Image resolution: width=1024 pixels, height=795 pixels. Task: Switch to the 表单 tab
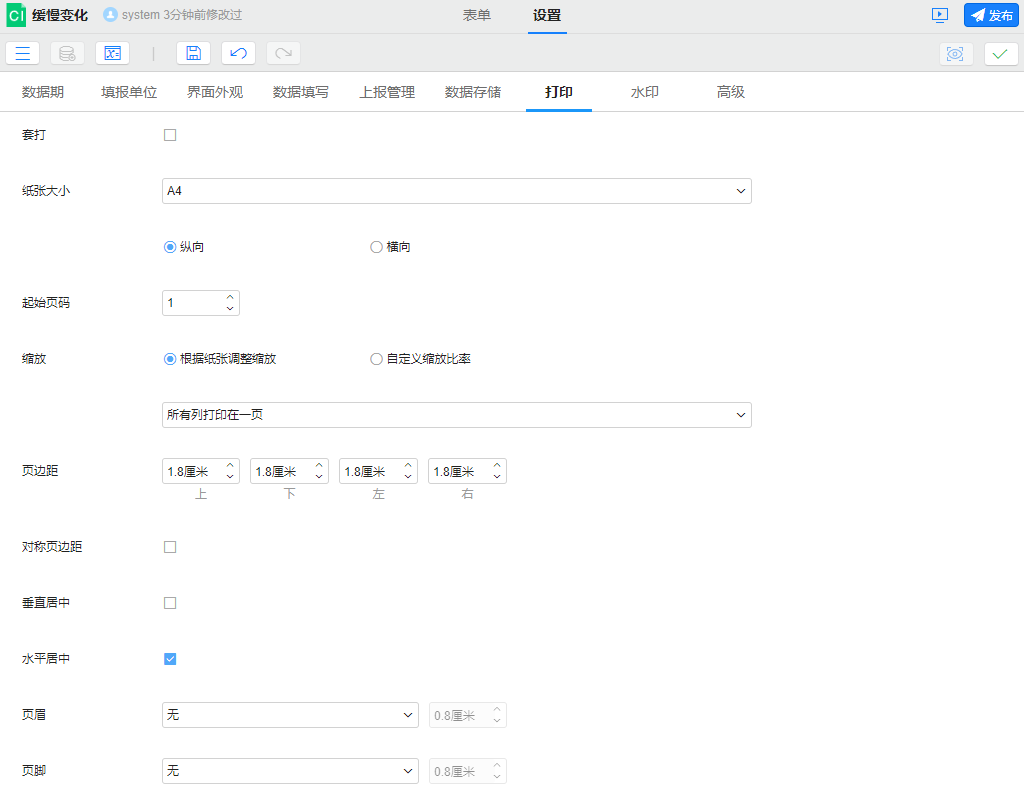pyautogui.click(x=476, y=15)
